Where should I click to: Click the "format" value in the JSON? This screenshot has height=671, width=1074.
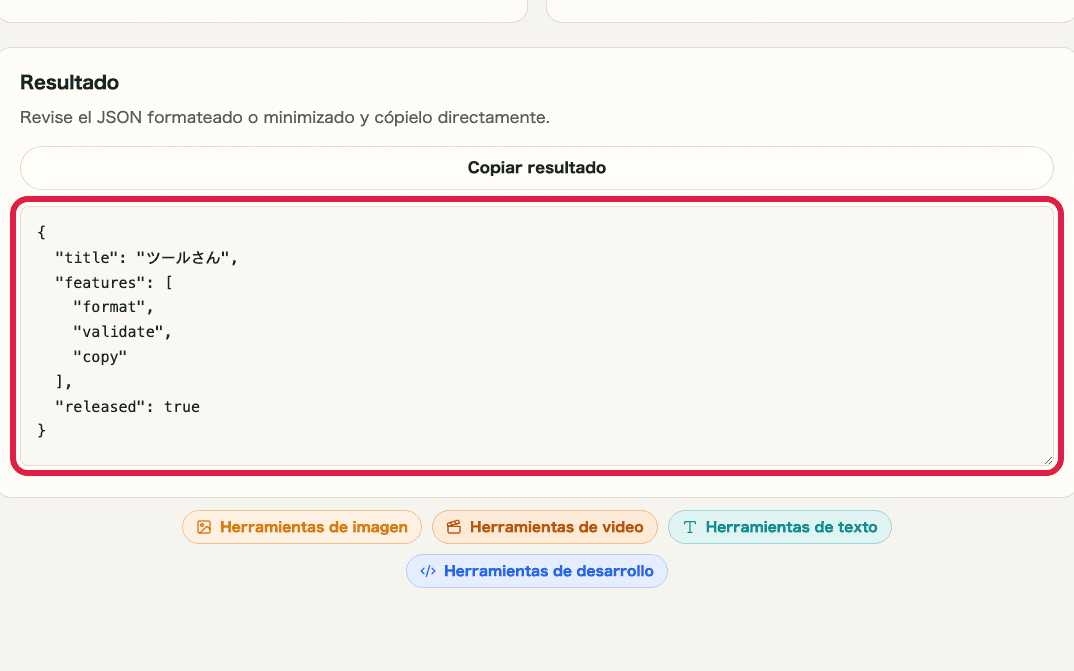click(x=110, y=306)
